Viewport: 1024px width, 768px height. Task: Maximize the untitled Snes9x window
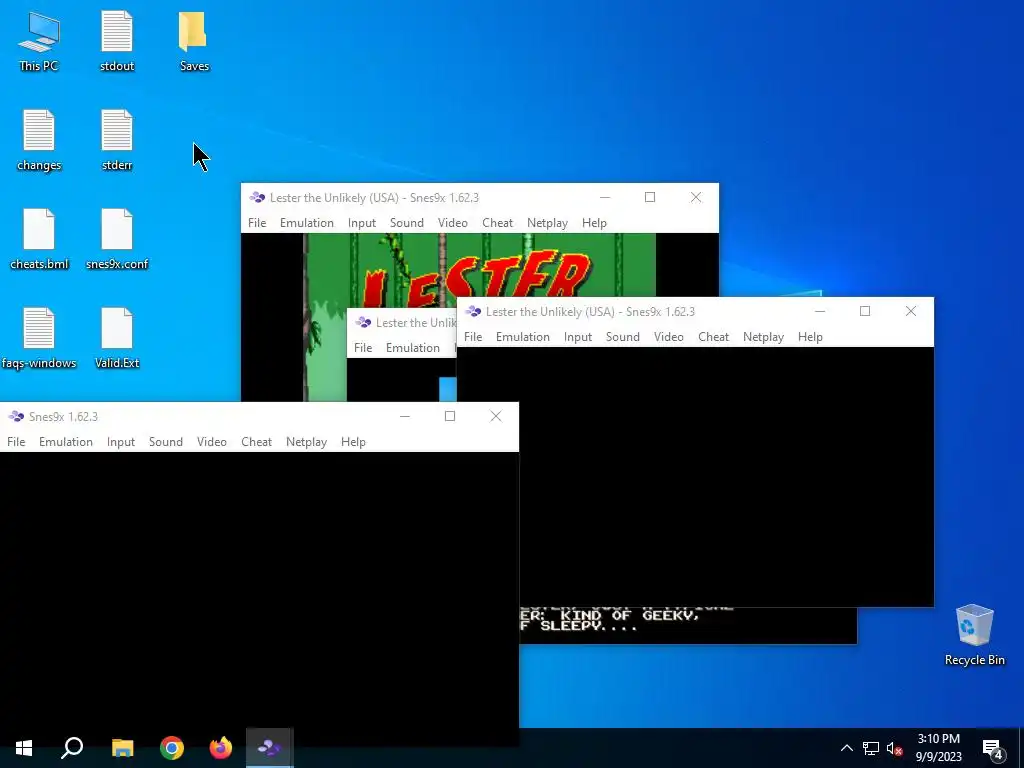(x=450, y=416)
